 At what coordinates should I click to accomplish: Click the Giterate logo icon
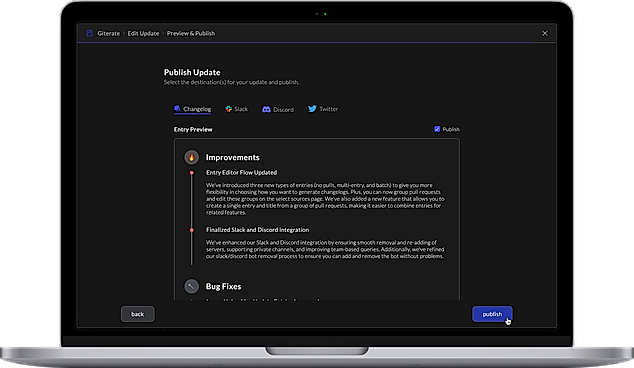(x=89, y=33)
